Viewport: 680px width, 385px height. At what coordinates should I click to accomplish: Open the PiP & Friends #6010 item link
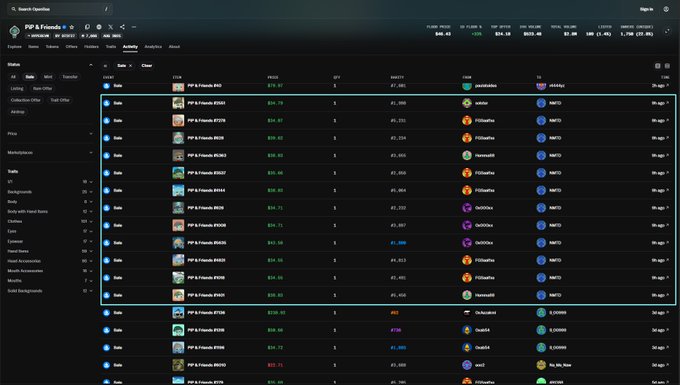(207, 365)
